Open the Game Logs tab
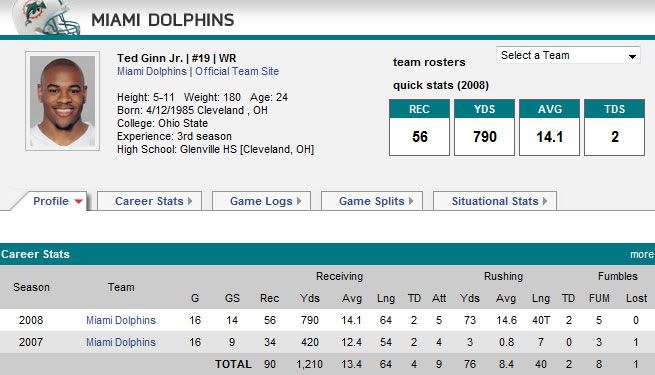 click(x=261, y=201)
